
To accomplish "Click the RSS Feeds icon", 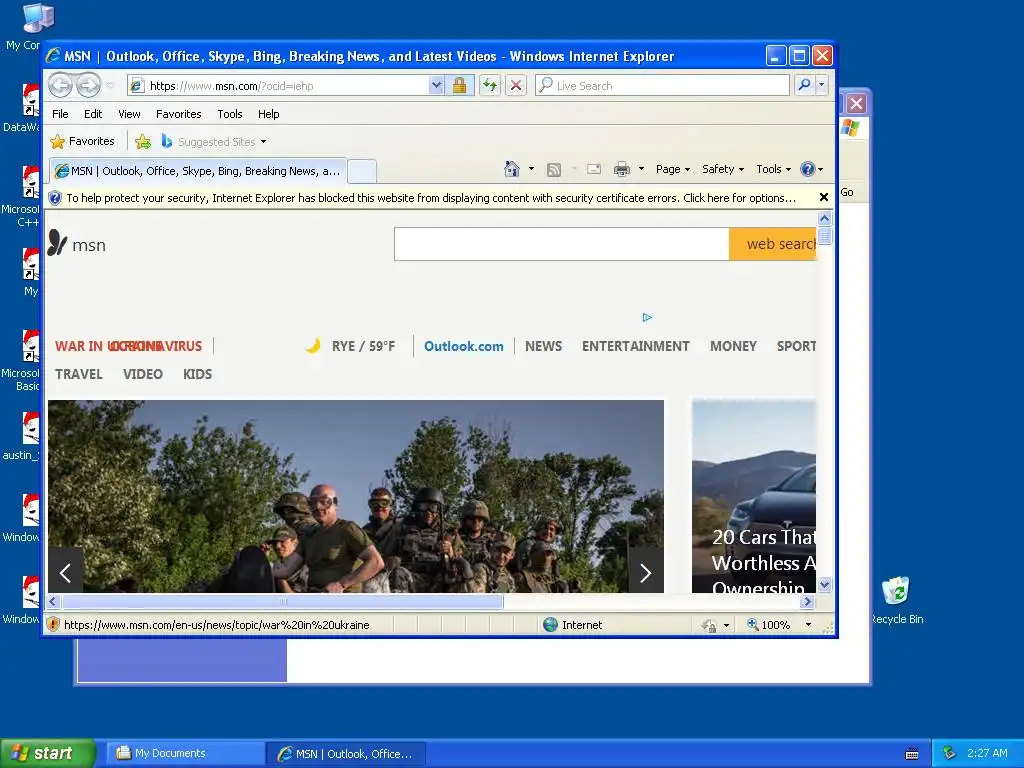I will pos(554,170).
